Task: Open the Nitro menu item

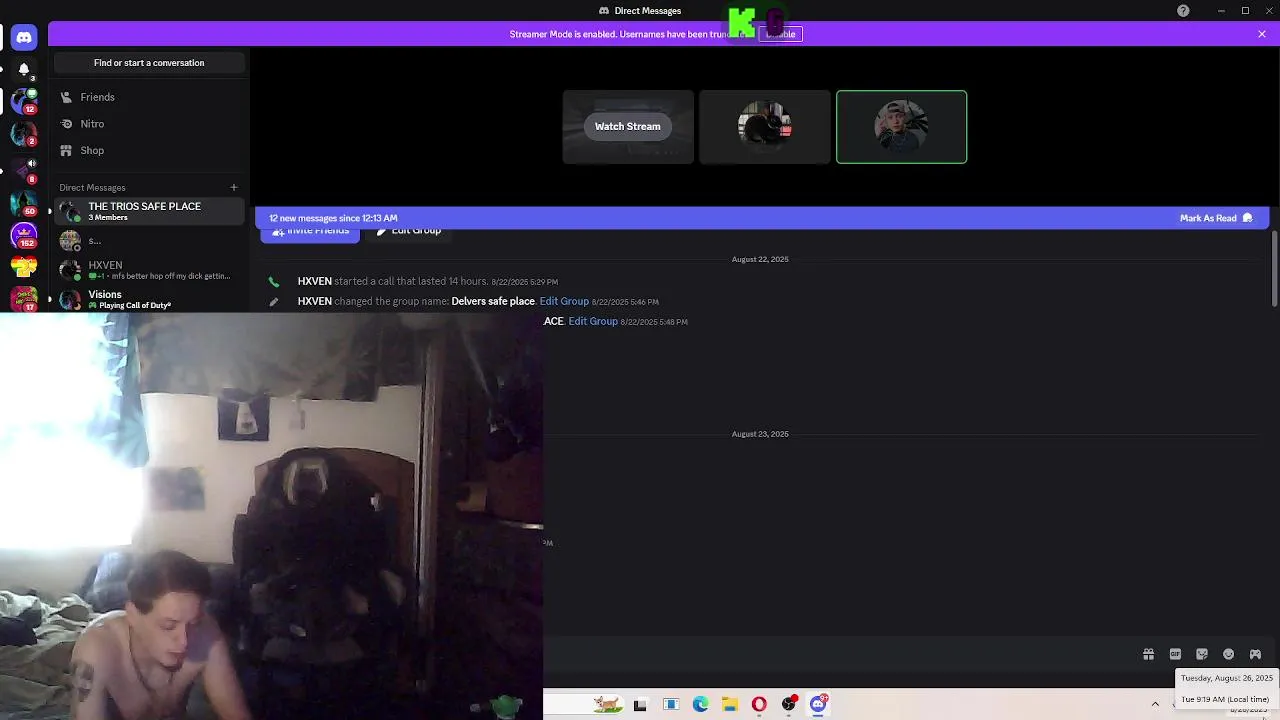Action: 149,124
